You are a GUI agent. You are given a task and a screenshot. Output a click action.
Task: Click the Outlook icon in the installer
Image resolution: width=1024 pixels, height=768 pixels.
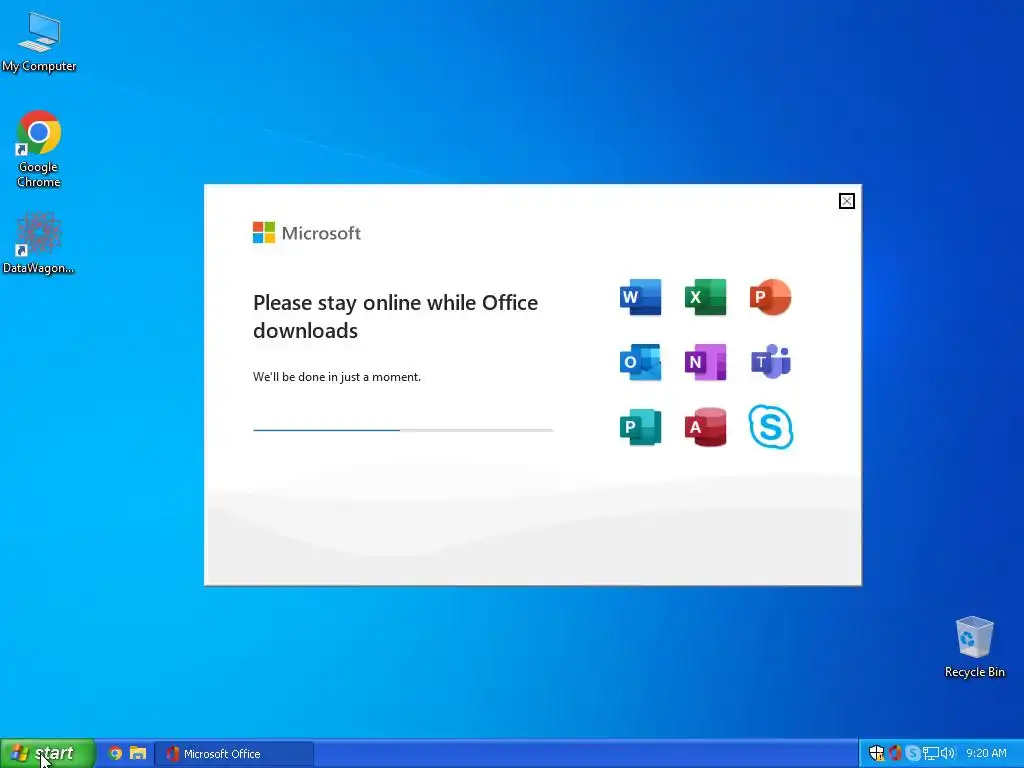coord(640,362)
